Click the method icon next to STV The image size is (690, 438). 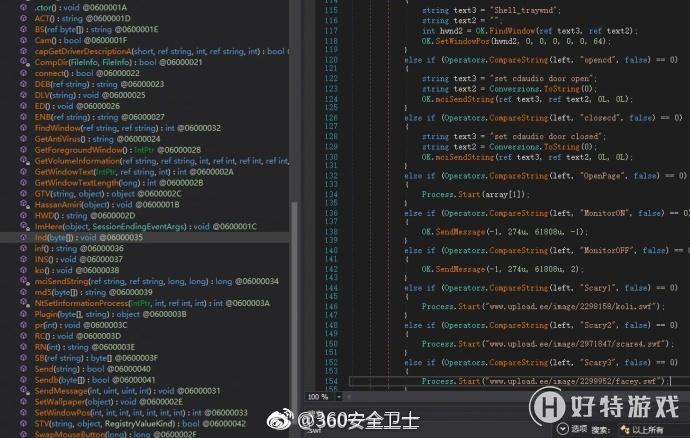pos(23,424)
